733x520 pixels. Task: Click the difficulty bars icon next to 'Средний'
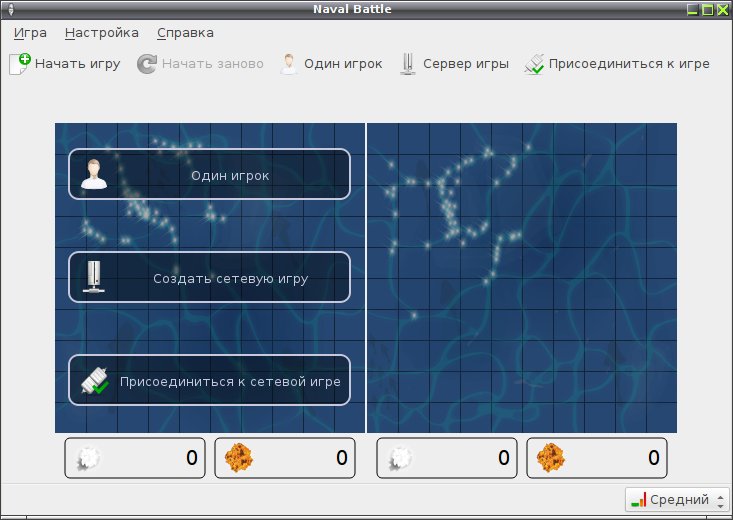639,499
